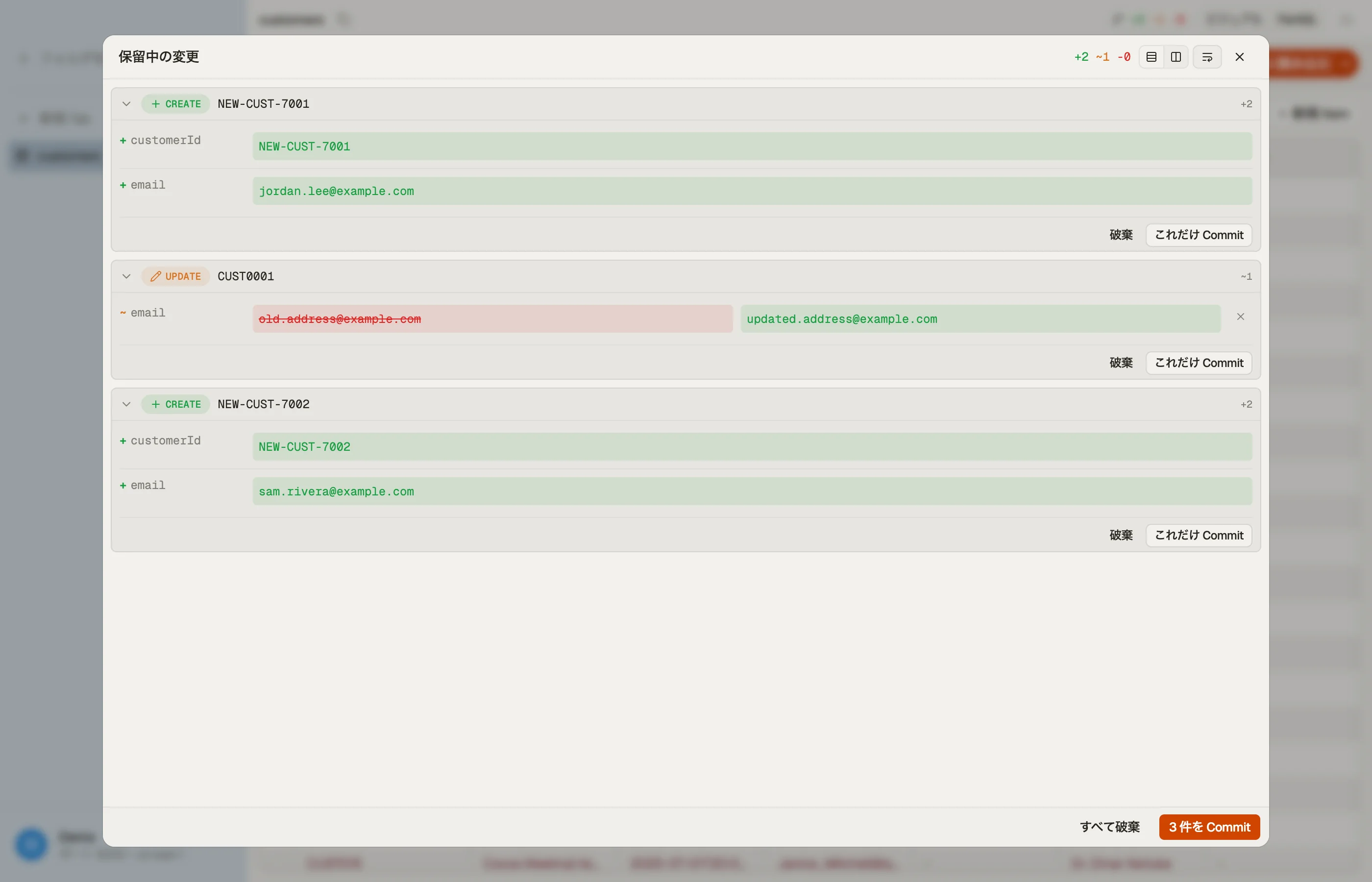The width and height of the screenshot is (1372, 882).
Task: Click the -0 deletions counter in header
Action: pyautogui.click(x=1124, y=57)
